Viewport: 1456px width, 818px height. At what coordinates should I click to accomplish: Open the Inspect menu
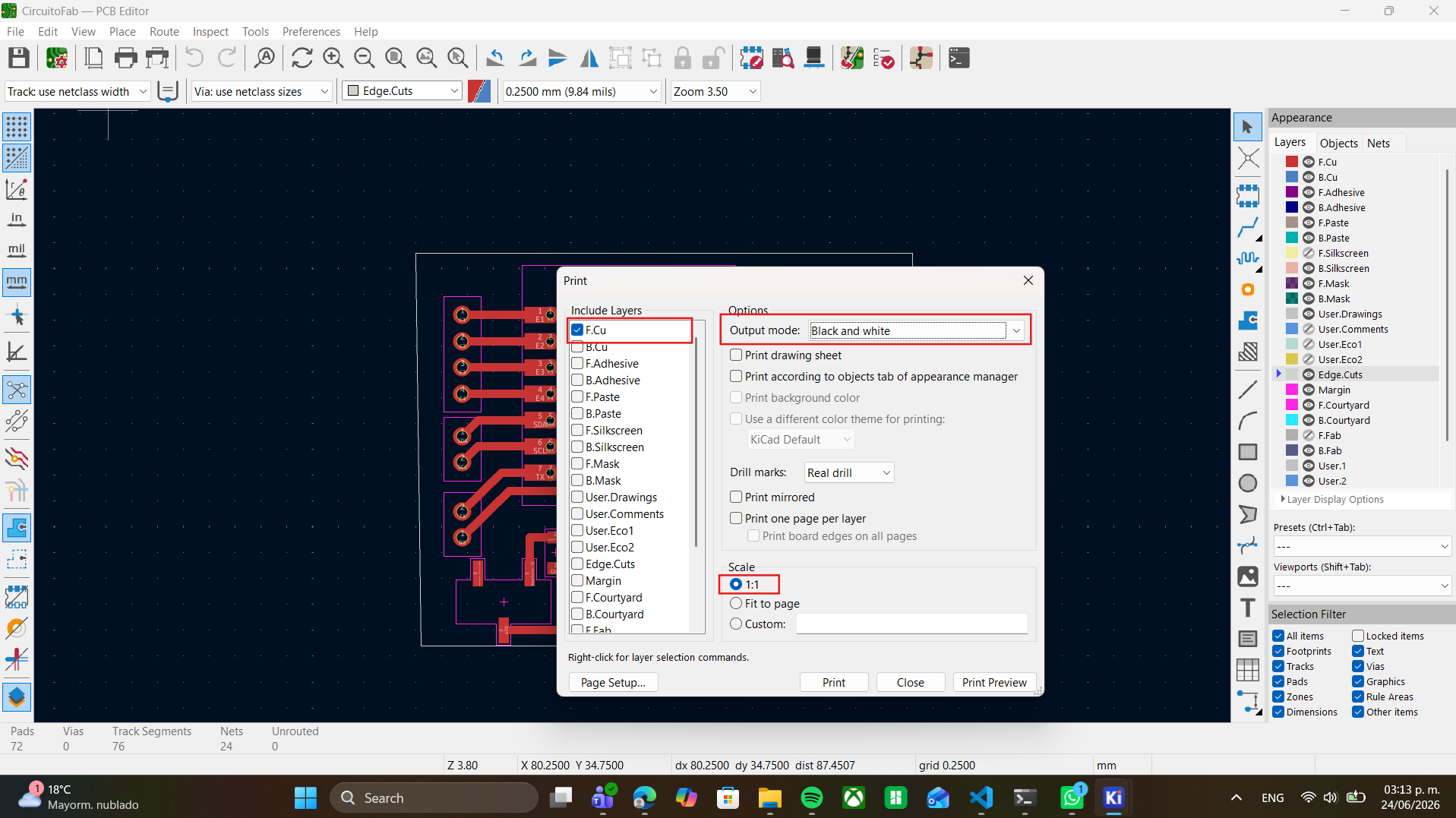210,31
